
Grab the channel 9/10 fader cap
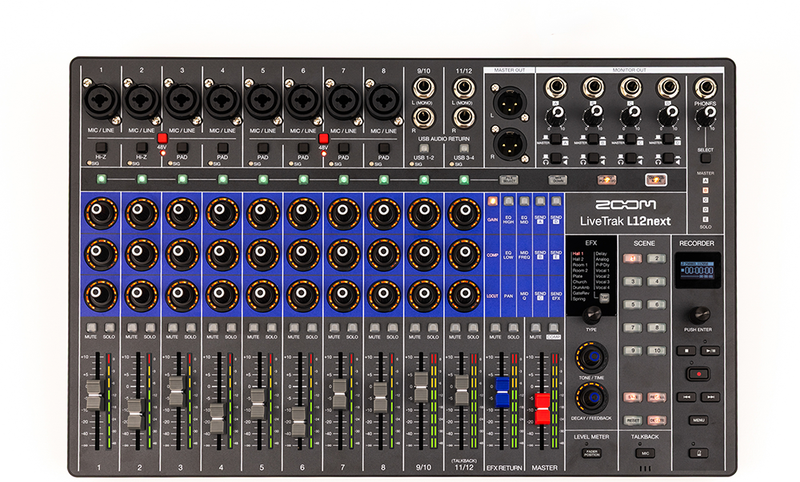421,387
